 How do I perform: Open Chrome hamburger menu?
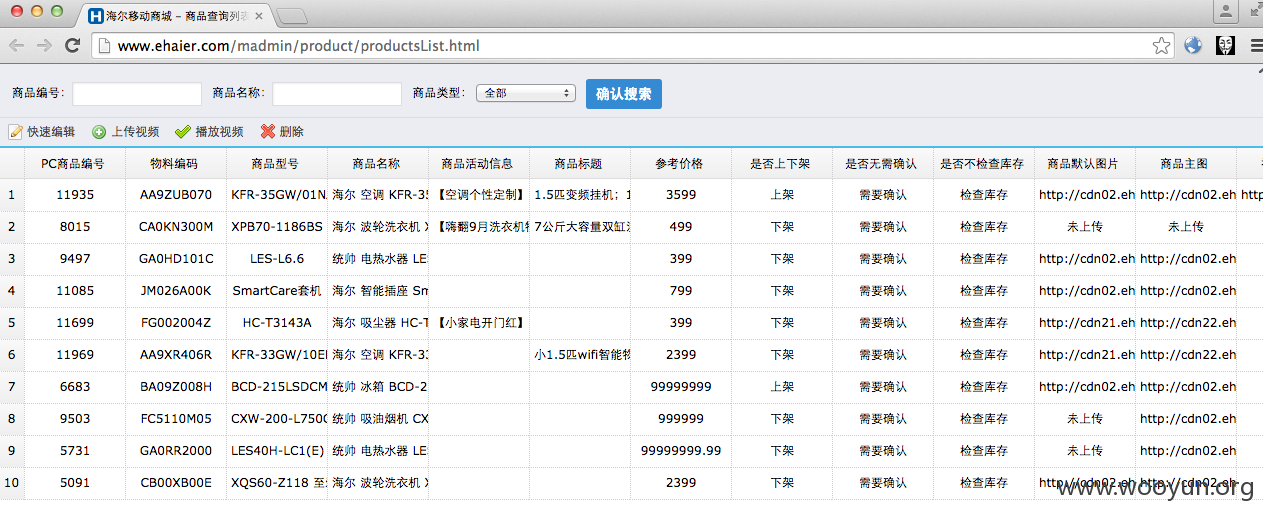point(1256,45)
